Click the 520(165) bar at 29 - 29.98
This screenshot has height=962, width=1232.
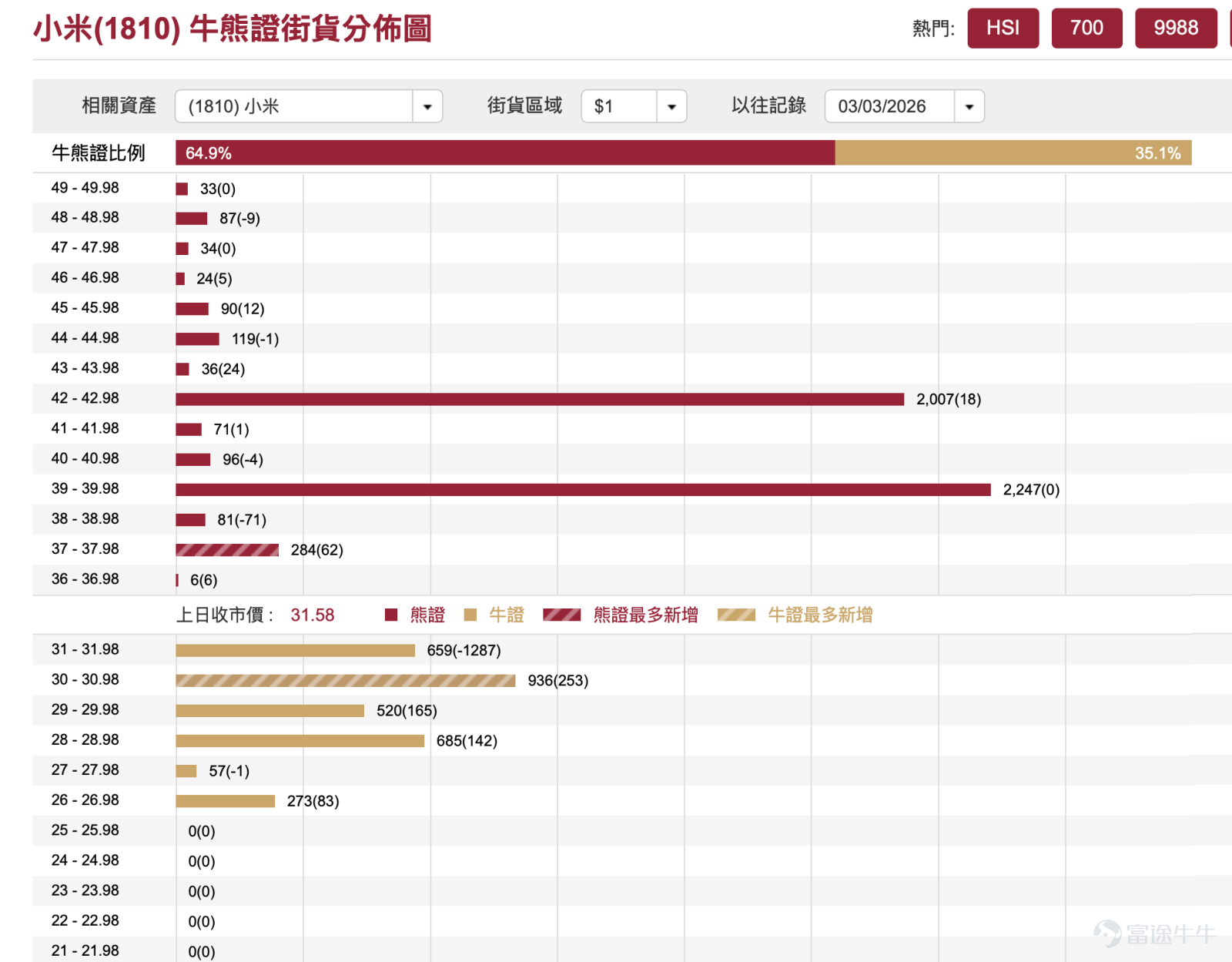coord(269,710)
